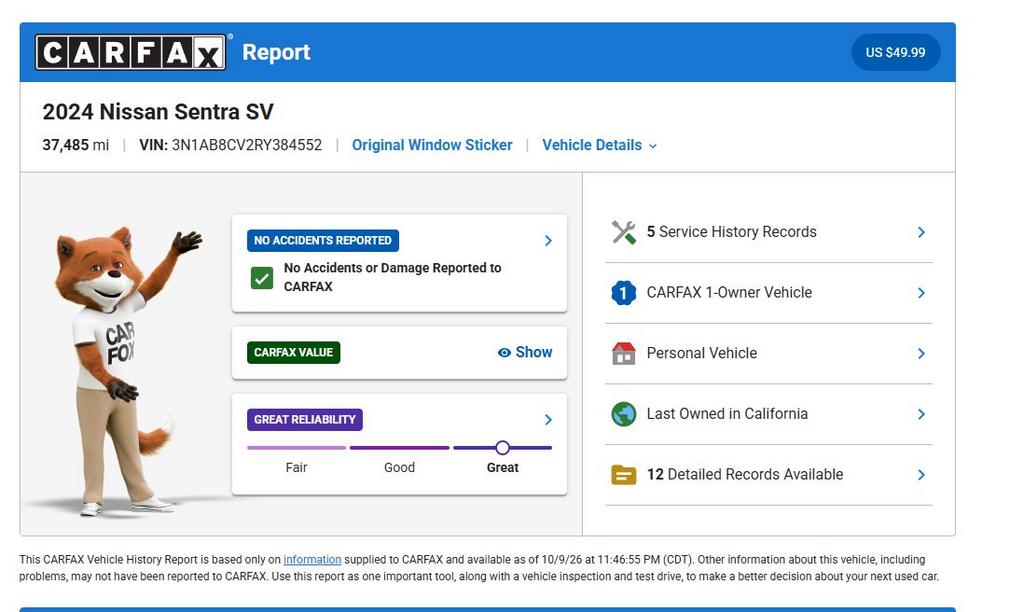
Task: Open the Original Window Sticker link
Action: 432,145
